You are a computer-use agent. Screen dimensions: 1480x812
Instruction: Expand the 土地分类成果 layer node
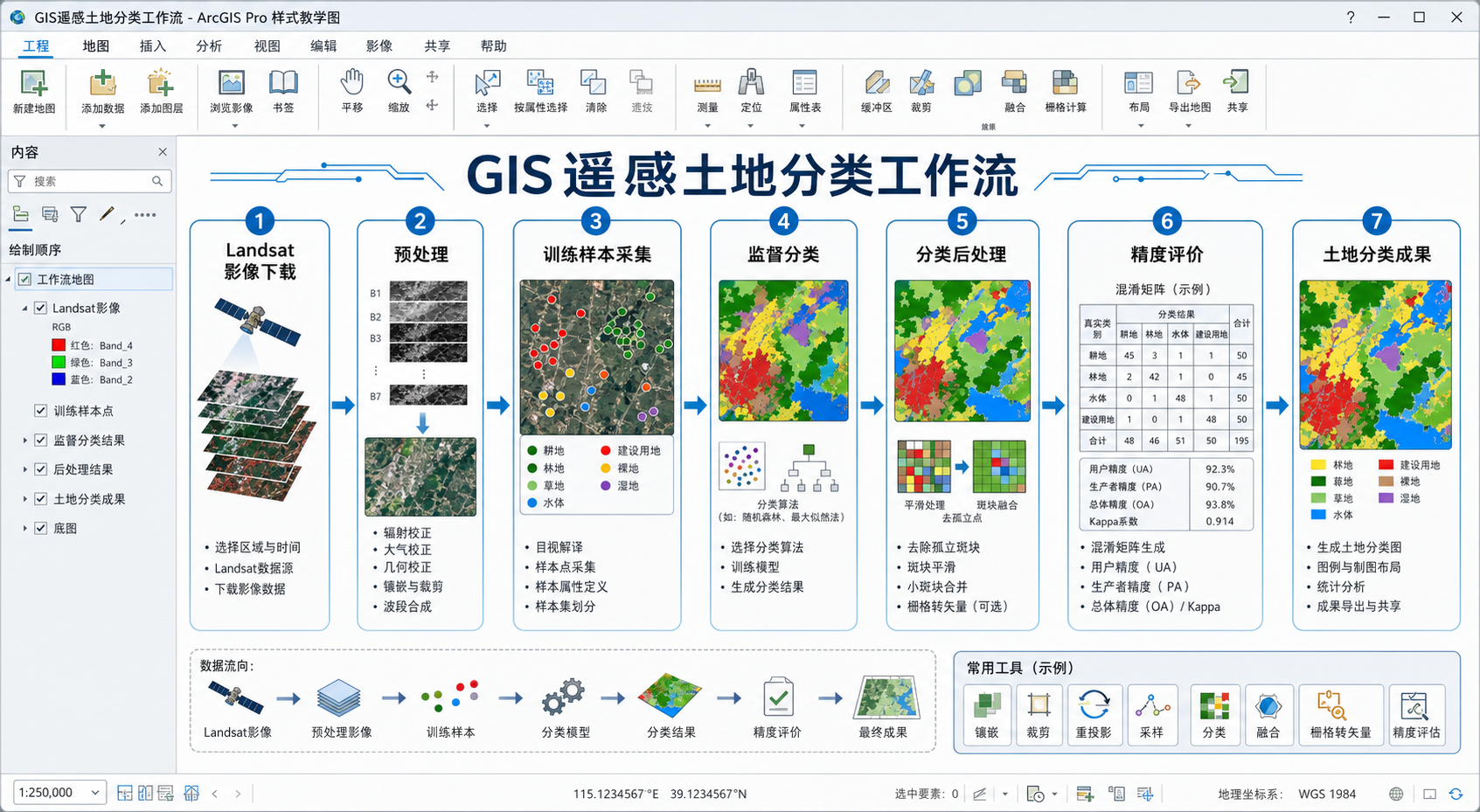coord(24,499)
